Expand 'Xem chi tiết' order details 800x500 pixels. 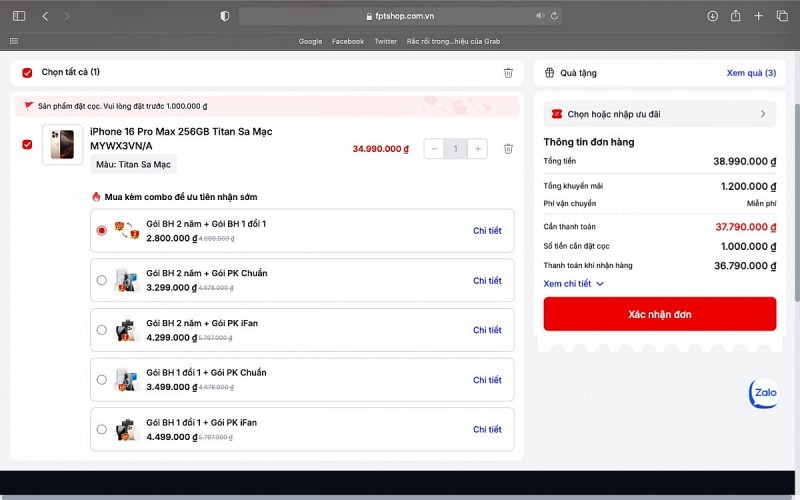(x=574, y=284)
